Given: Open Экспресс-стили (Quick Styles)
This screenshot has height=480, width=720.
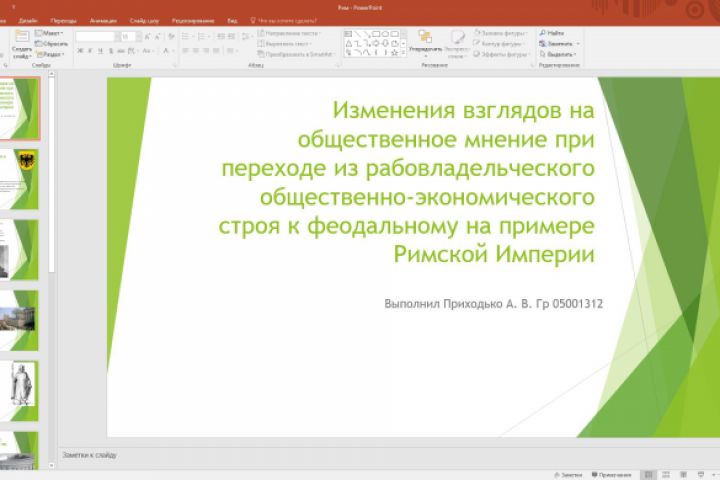Looking at the screenshot, I should (x=456, y=45).
